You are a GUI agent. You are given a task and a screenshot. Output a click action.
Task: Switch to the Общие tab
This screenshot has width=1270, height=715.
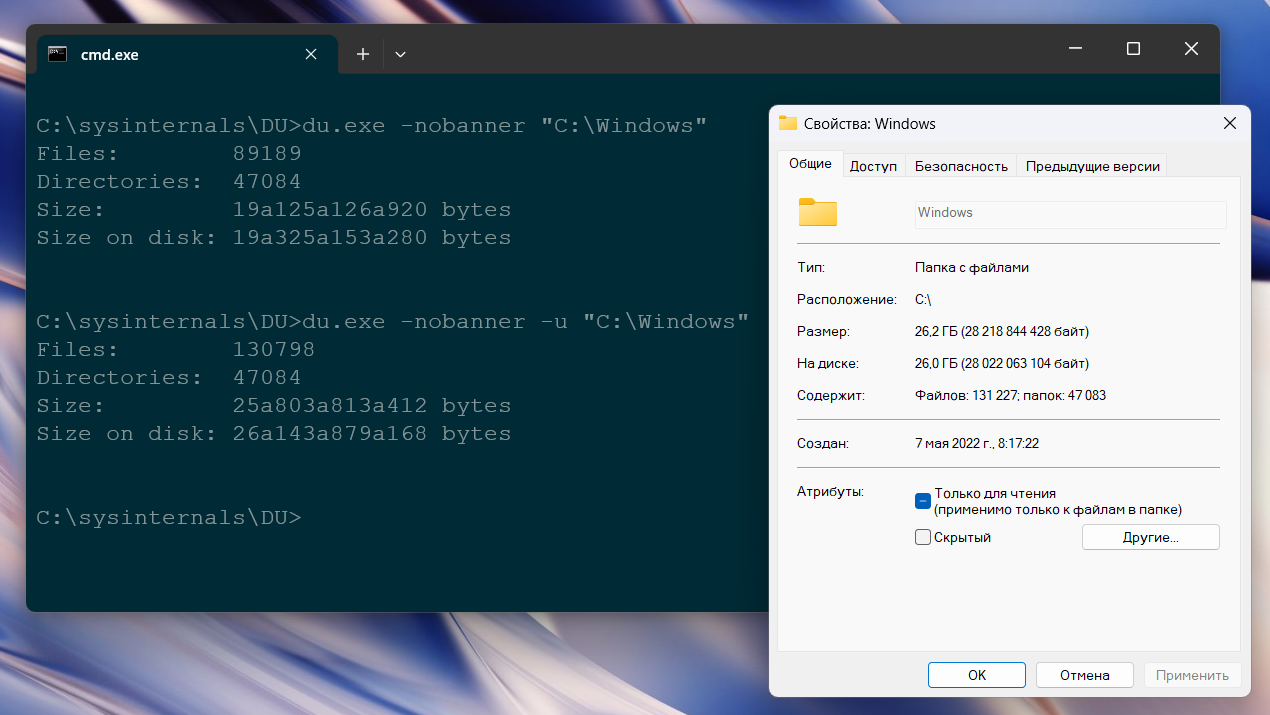[x=810, y=165]
